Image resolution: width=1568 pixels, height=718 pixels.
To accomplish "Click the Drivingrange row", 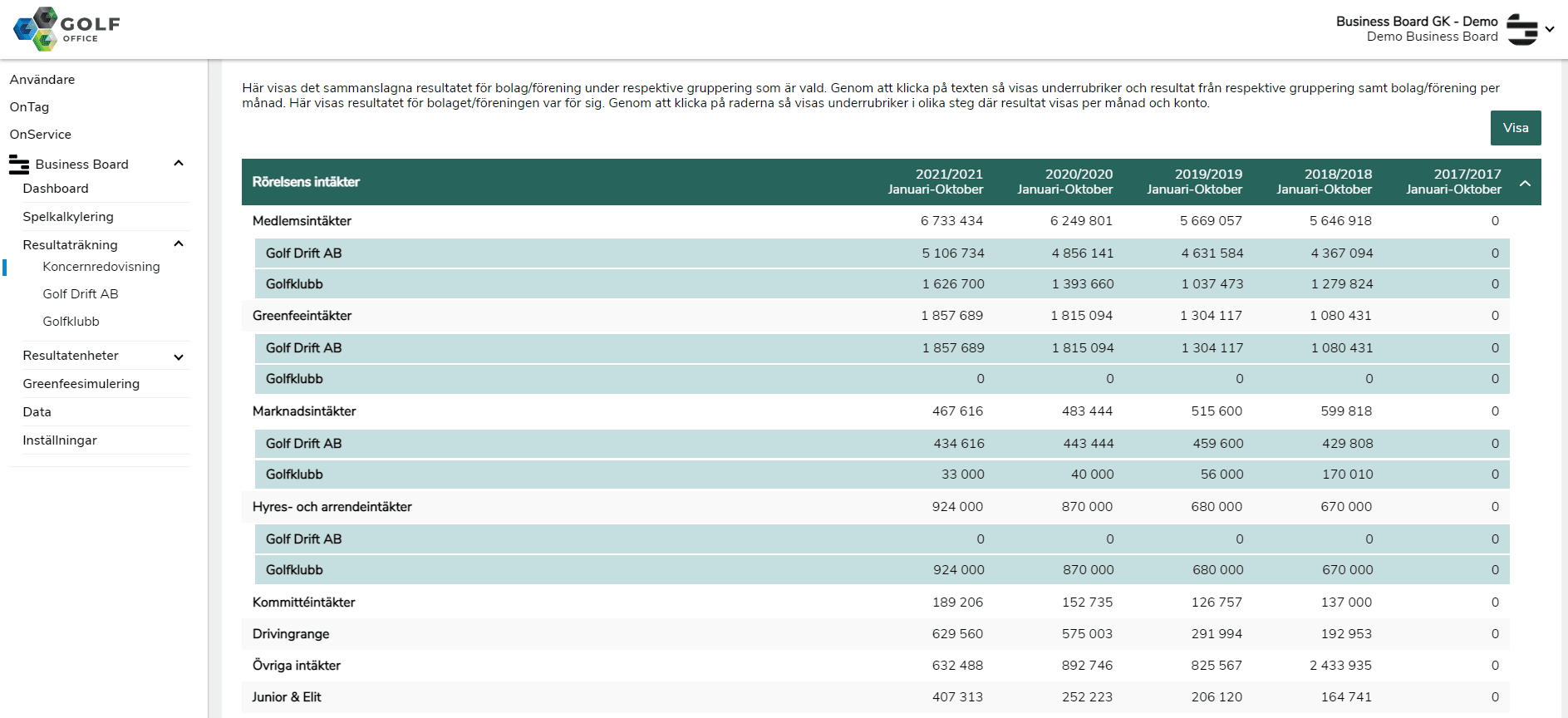I will [291, 634].
